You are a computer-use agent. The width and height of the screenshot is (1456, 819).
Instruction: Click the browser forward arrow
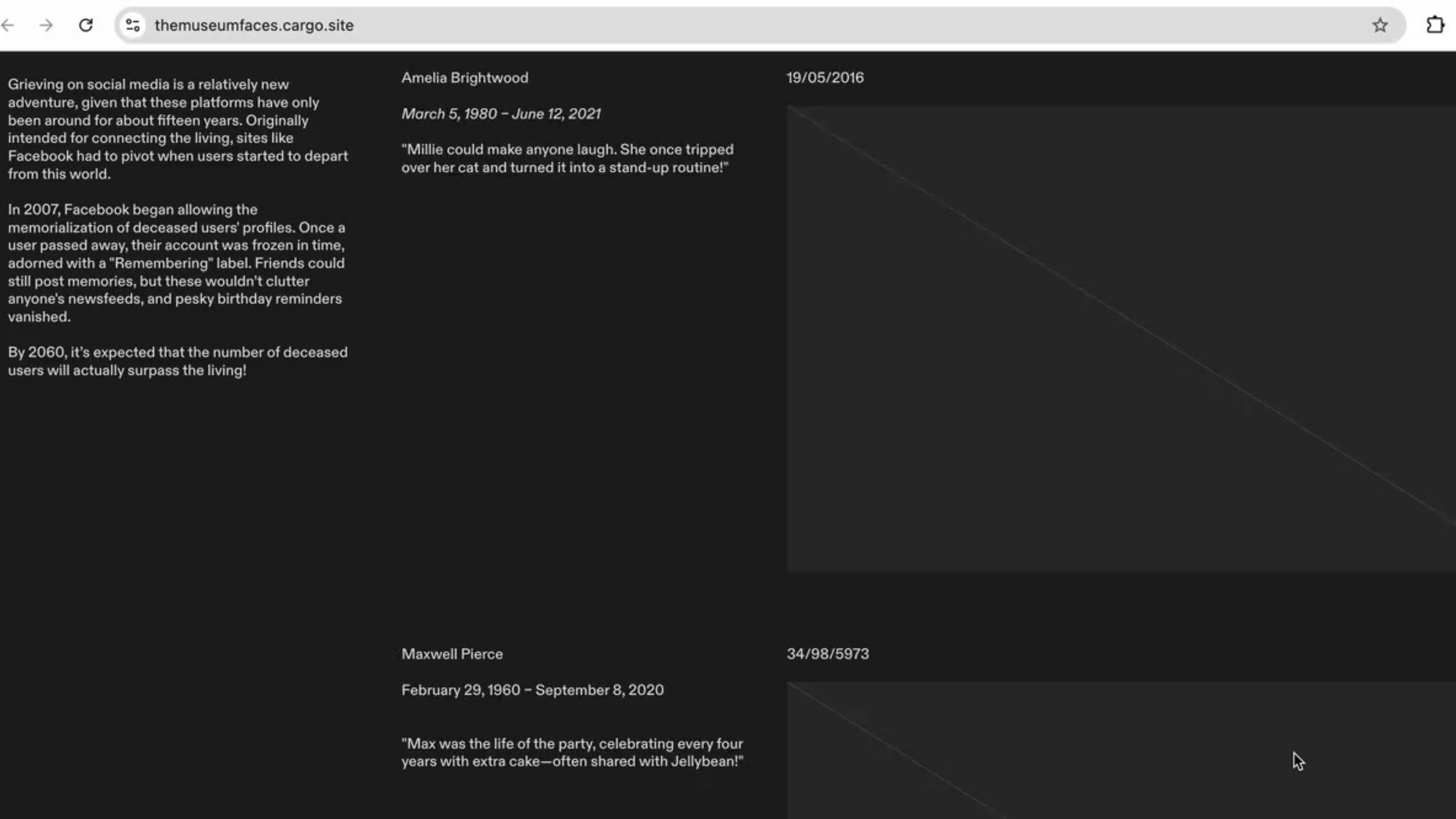(46, 25)
